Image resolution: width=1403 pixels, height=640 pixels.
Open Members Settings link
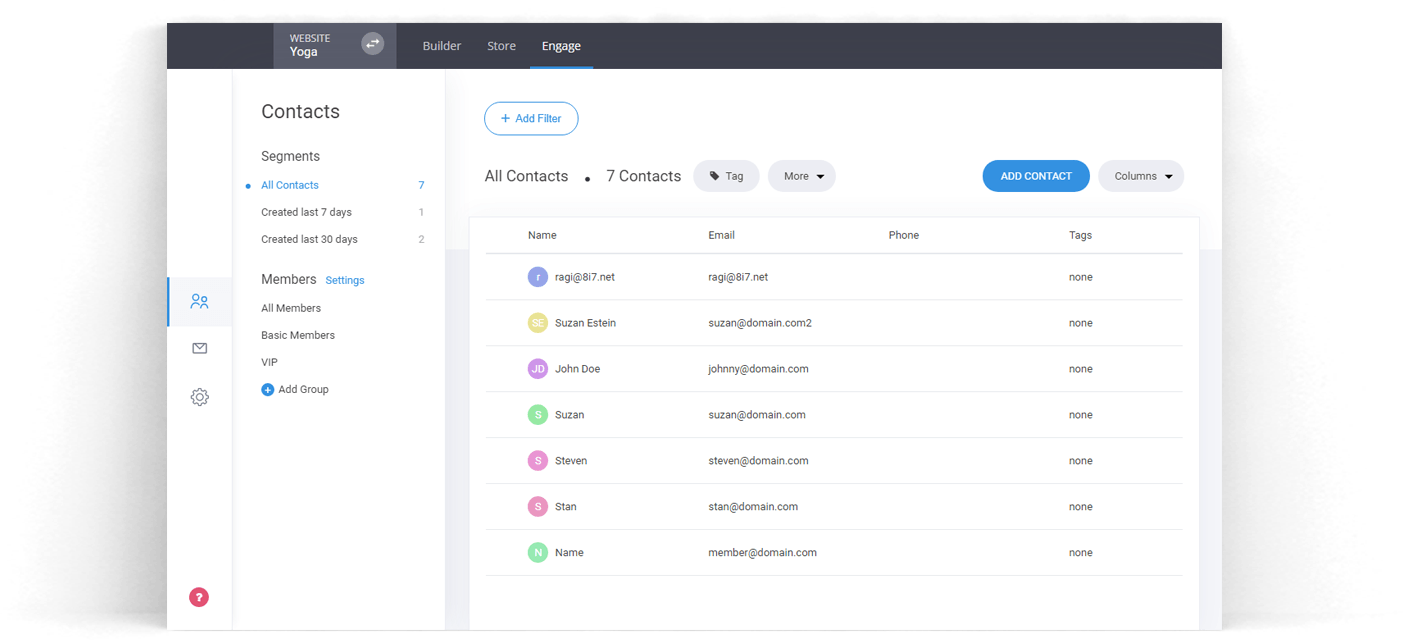click(x=344, y=280)
